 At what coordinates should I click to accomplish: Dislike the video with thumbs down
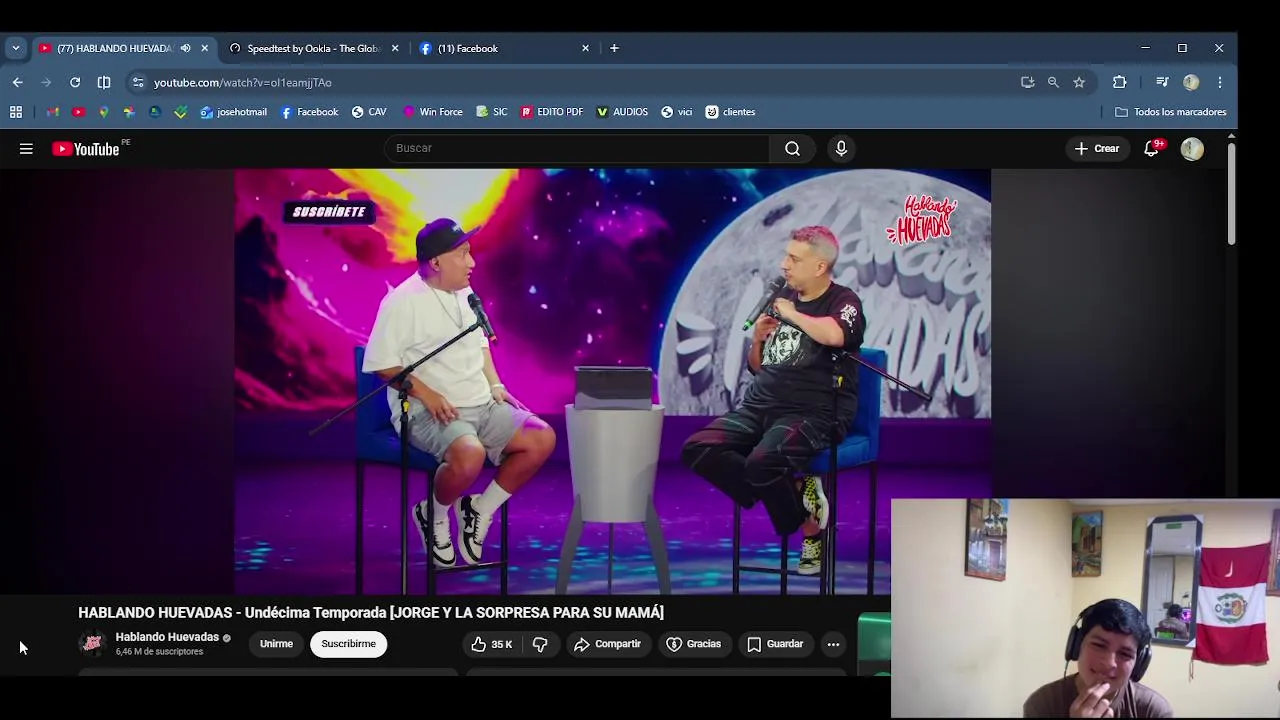pyautogui.click(x=540, y=644)
